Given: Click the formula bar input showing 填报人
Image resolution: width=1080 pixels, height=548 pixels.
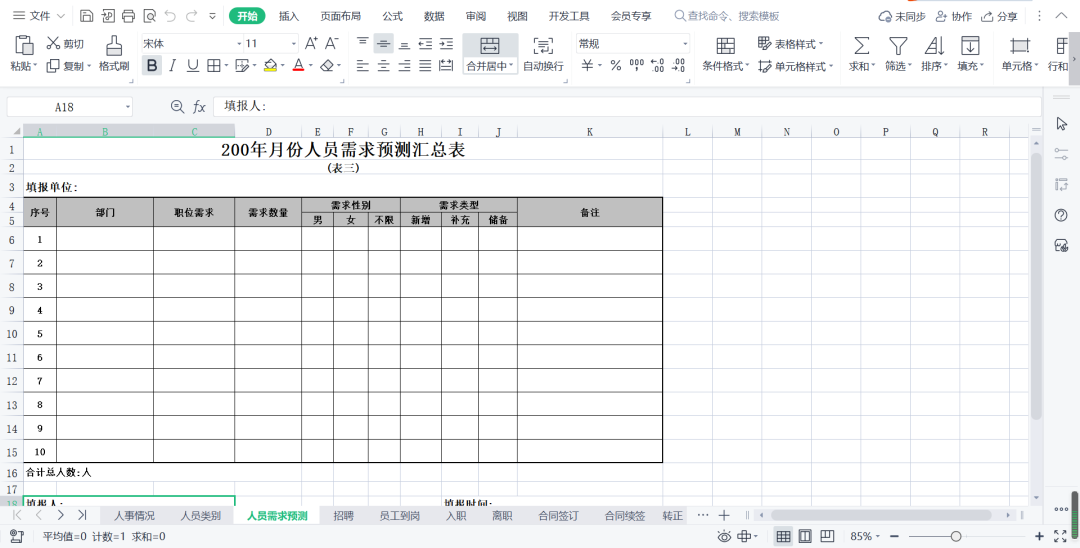Looking at the screenshot, I should tap(627, 107).
